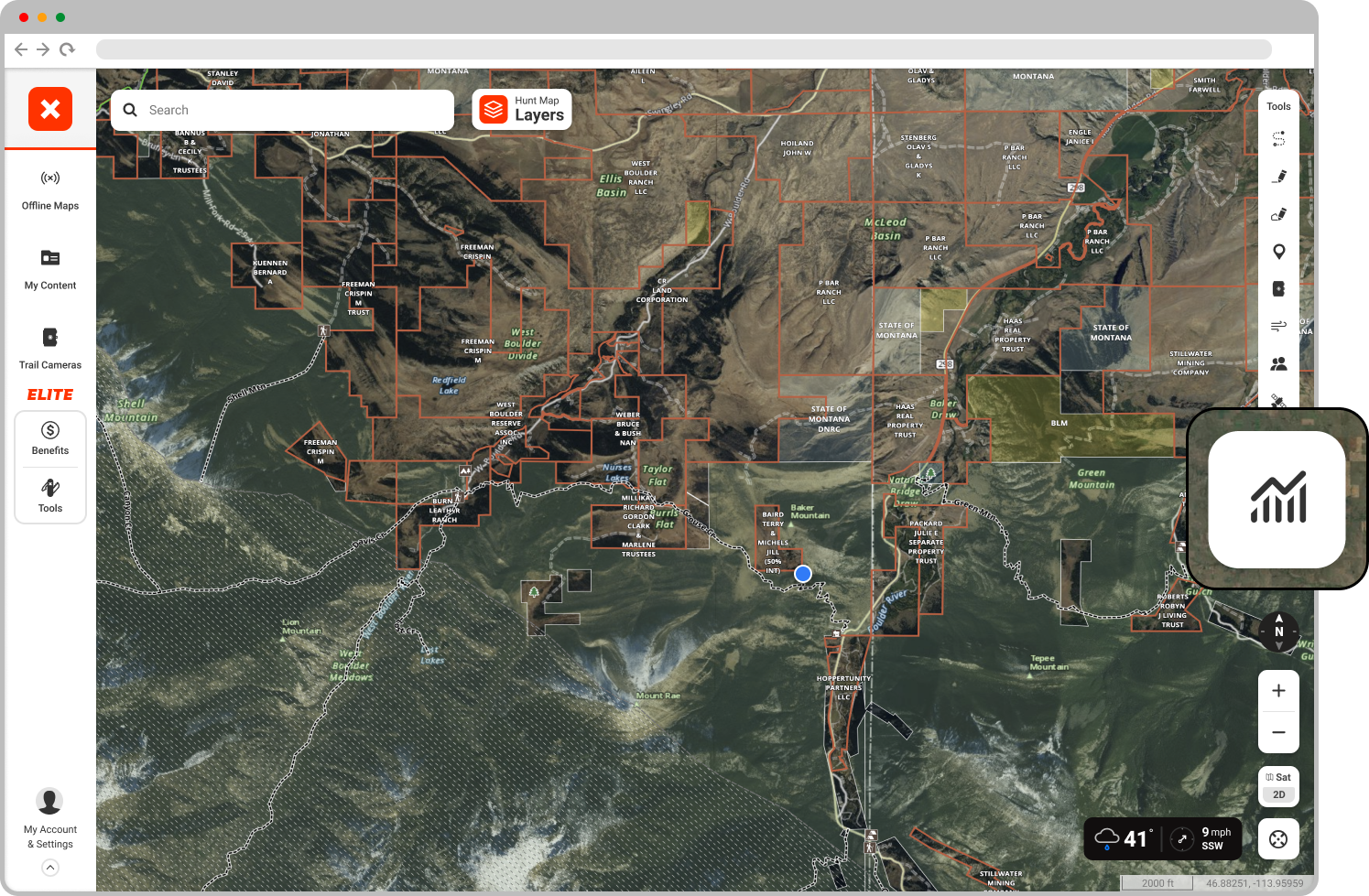Select the route builder tool
Viewport: 1369px width, 896px height.
coord(1279,139)
